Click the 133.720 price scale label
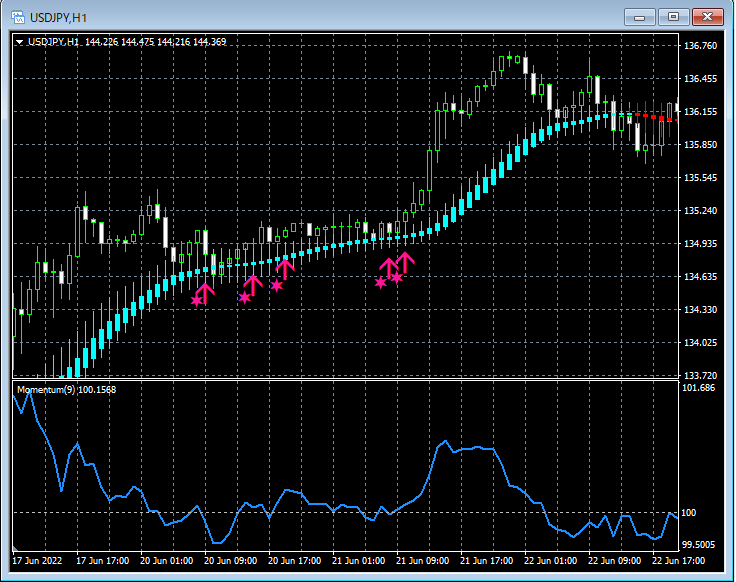Screen dimensions: 736x582 point(700,375)
